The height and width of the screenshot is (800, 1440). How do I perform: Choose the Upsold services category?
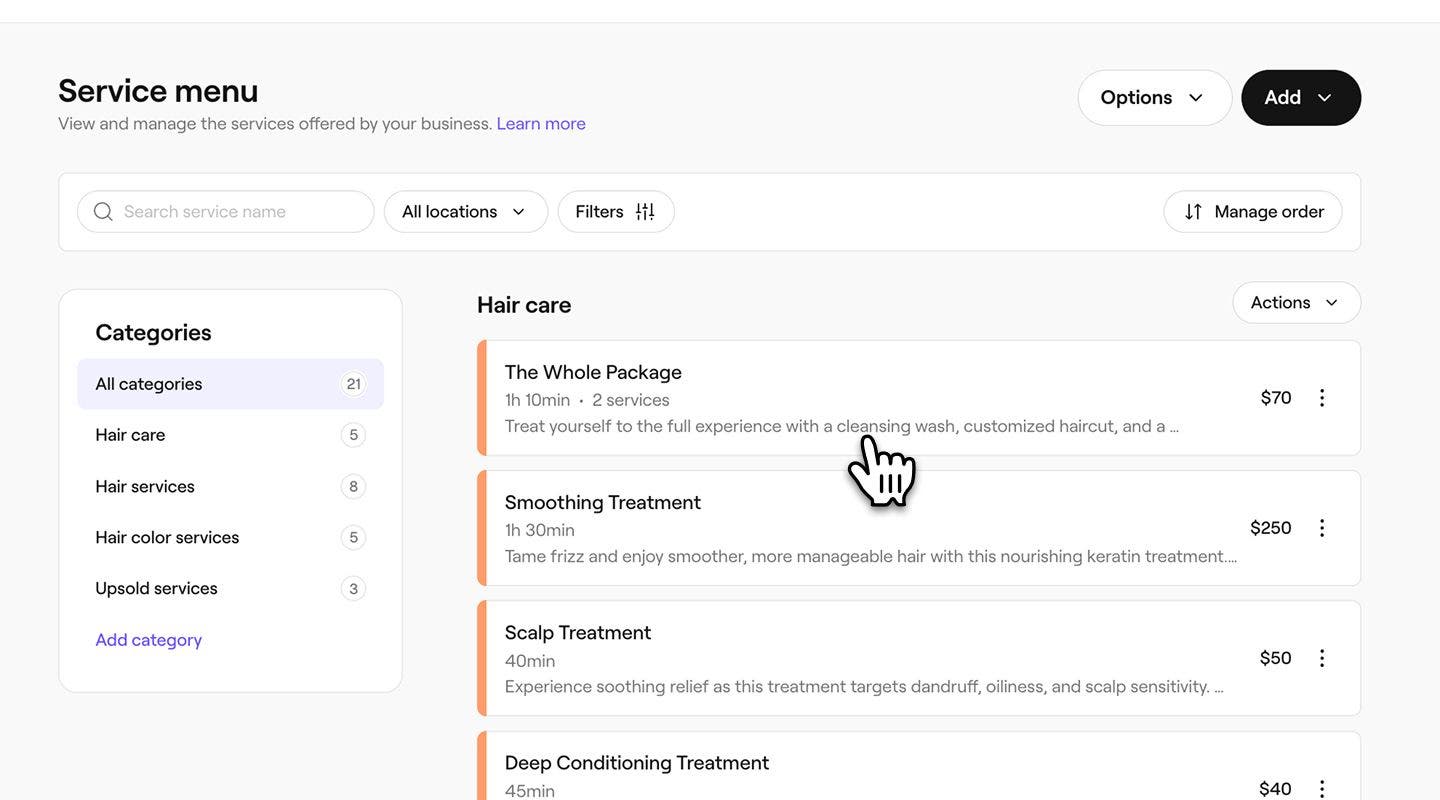tap(156, 589)
